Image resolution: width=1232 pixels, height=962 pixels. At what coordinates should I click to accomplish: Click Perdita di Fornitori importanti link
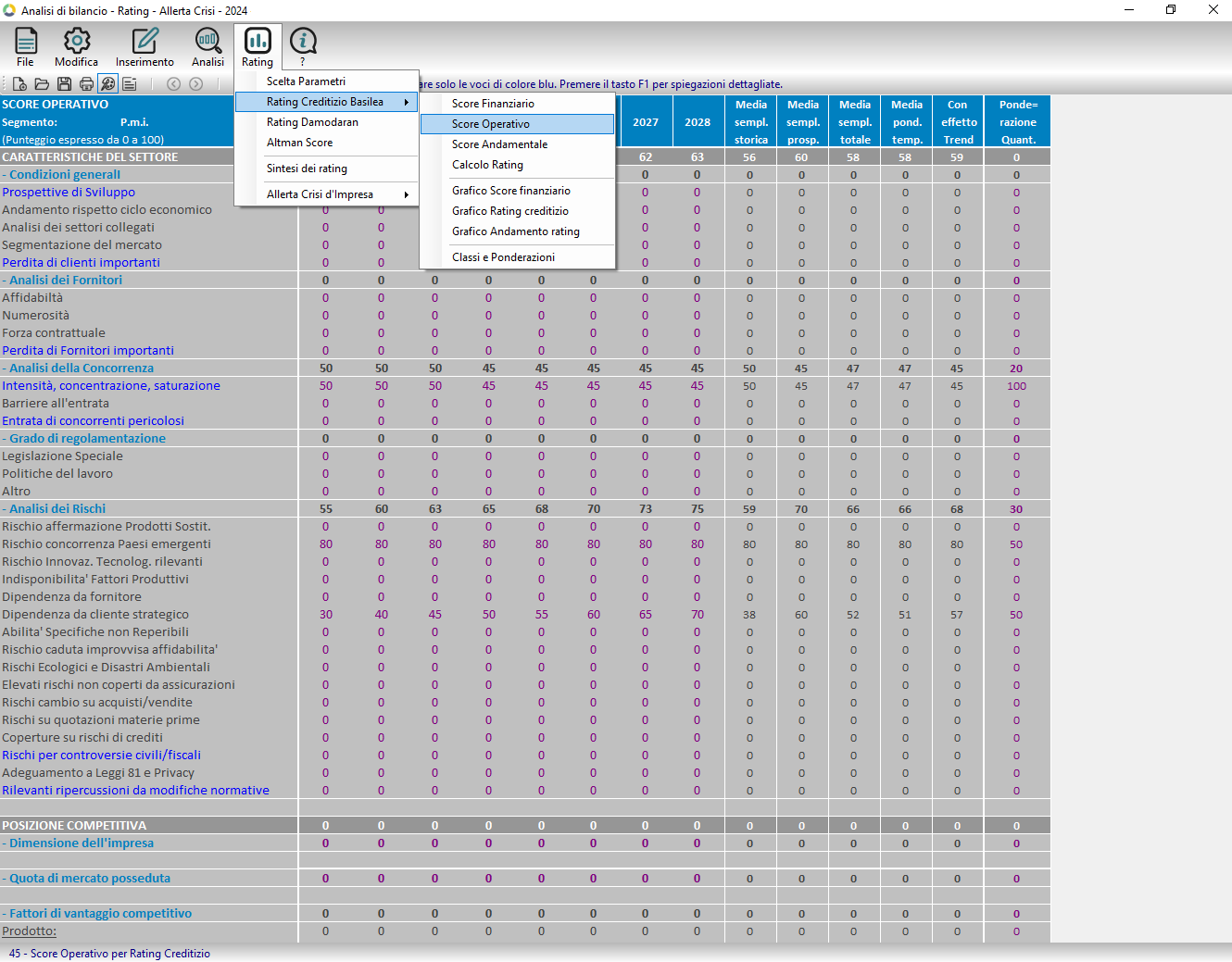[x=88, y=351]
